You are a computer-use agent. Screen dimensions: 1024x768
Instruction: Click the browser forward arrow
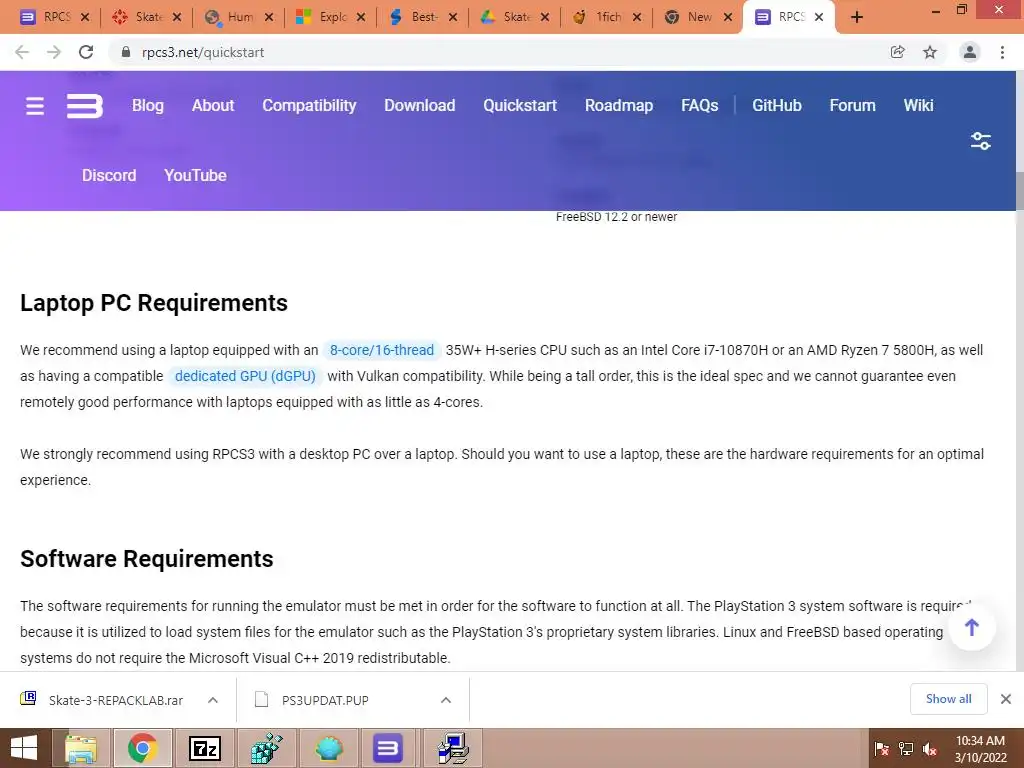click(x=54, y=52)
